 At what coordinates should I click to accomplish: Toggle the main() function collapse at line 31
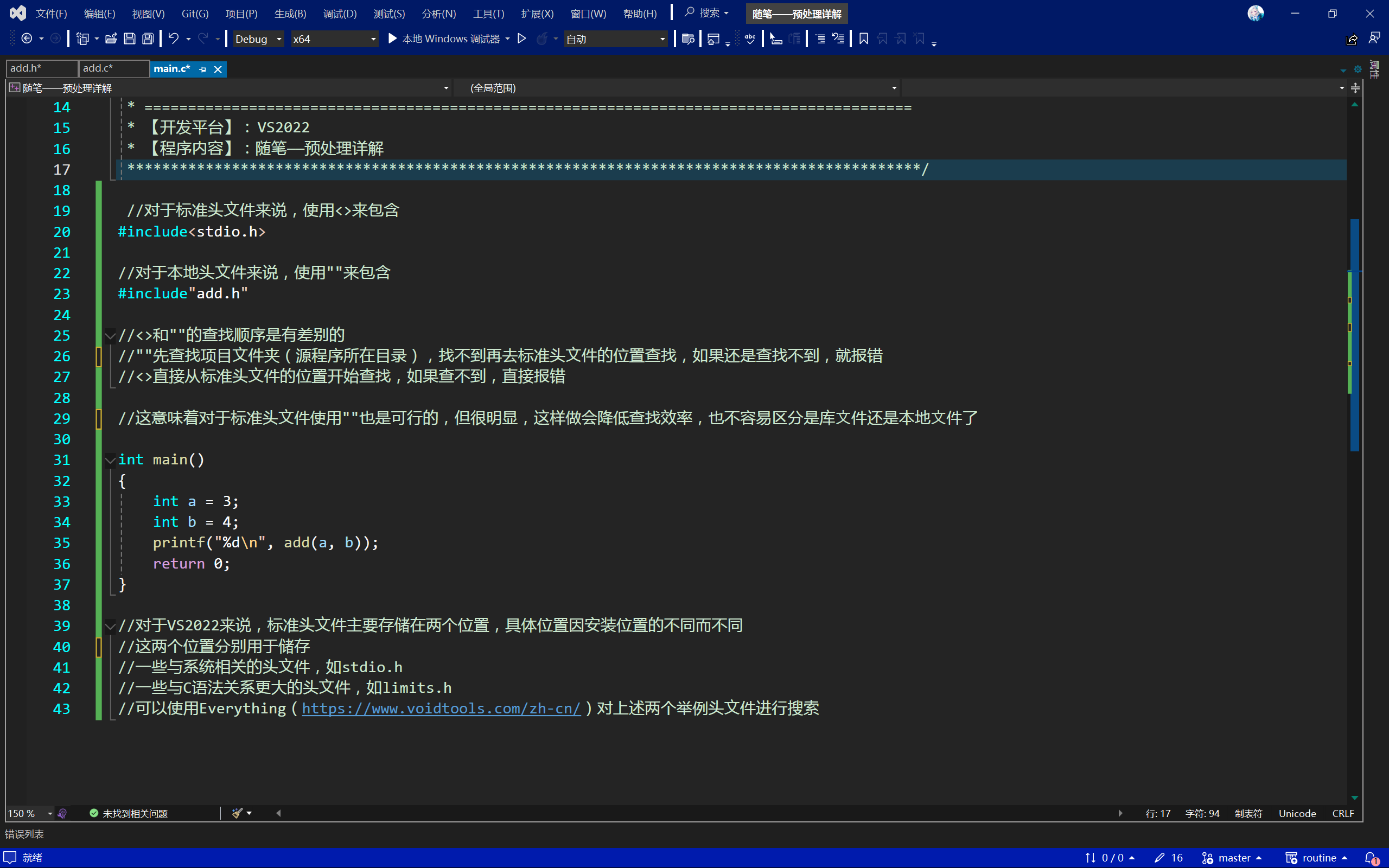(110, 459)
